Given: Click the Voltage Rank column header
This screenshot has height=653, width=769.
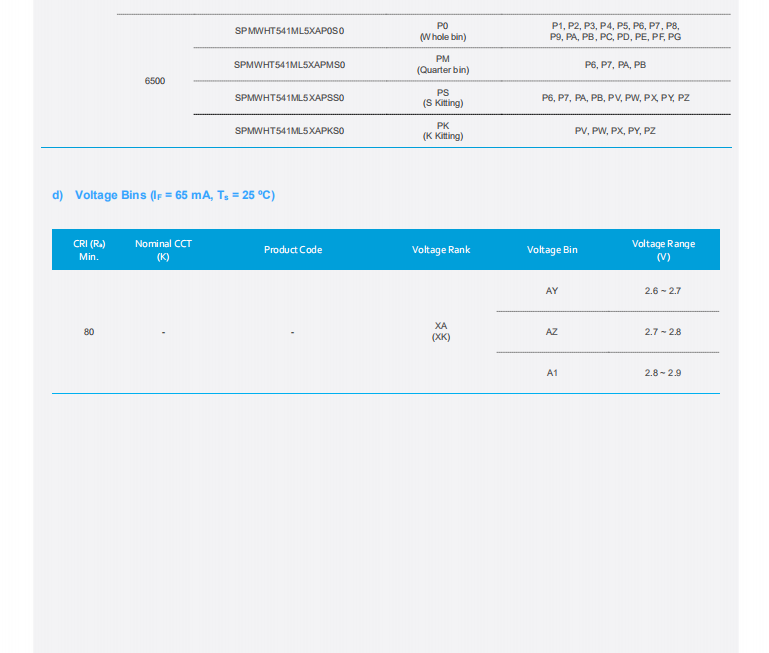Looking at the screenshot, I should [x=441, y=250].
